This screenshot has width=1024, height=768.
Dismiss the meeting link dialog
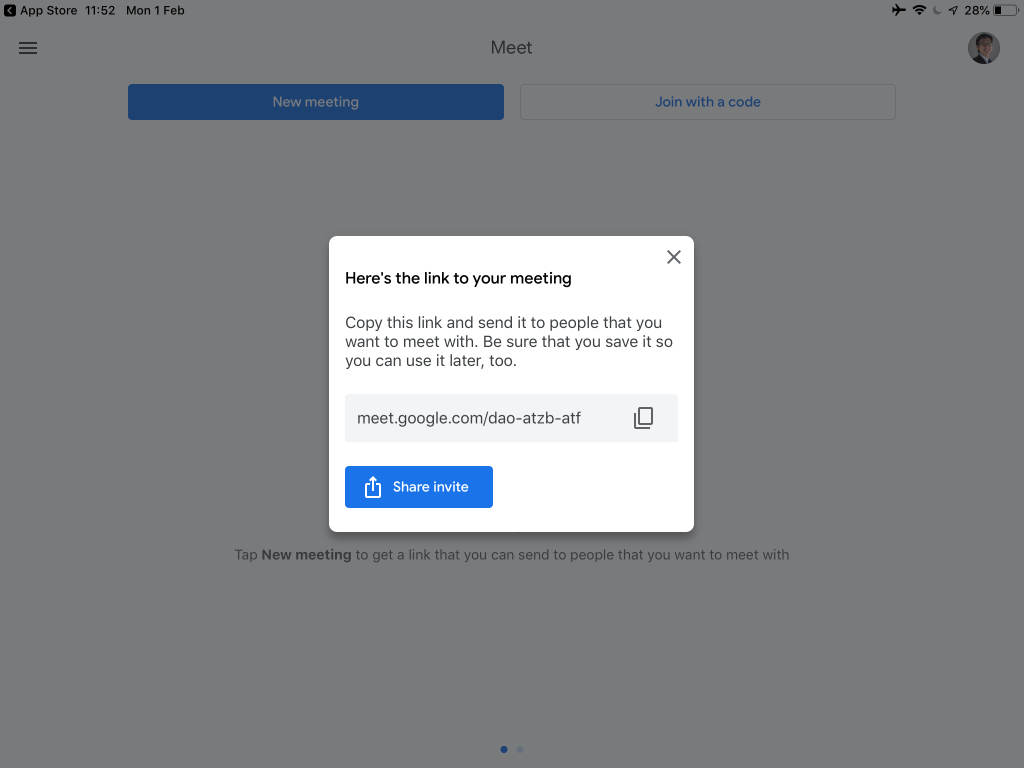point(673,257)
